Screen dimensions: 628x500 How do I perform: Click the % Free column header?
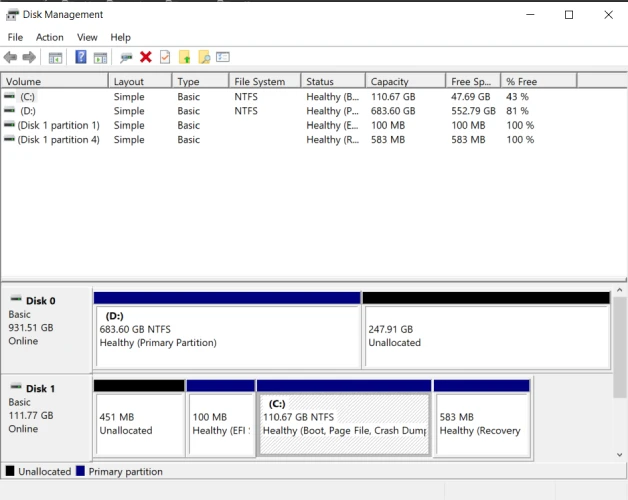click(x=521, y=82)
